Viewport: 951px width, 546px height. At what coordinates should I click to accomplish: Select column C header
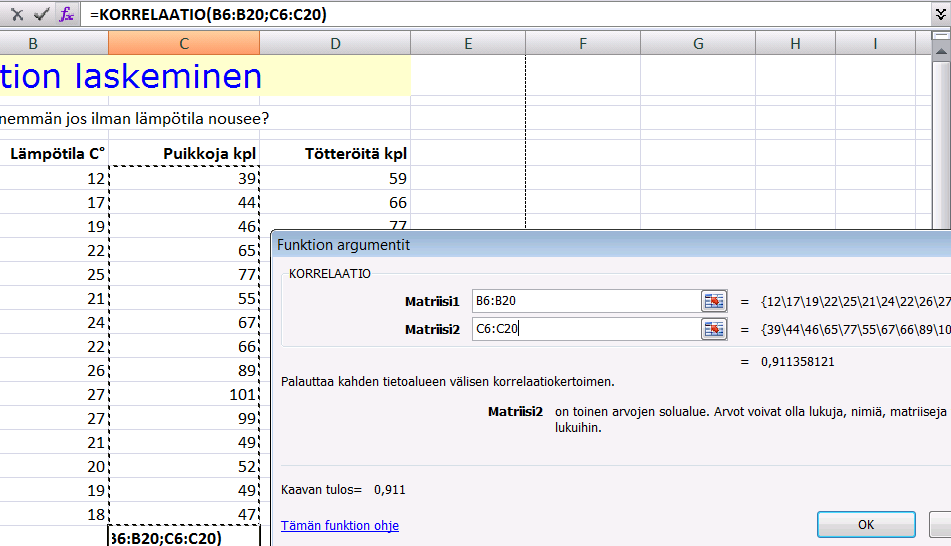184,44
